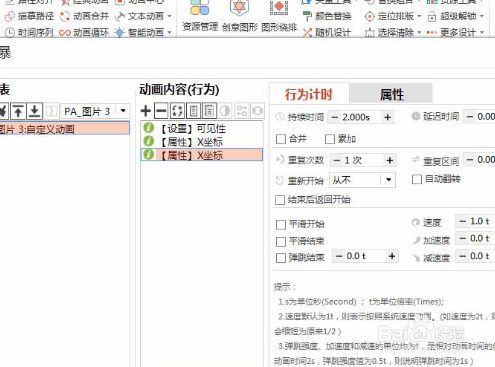Click info icon of unselected 【属性】X坐标 row
The width and height of the screenshot is (495, 367).
[149, 141]
